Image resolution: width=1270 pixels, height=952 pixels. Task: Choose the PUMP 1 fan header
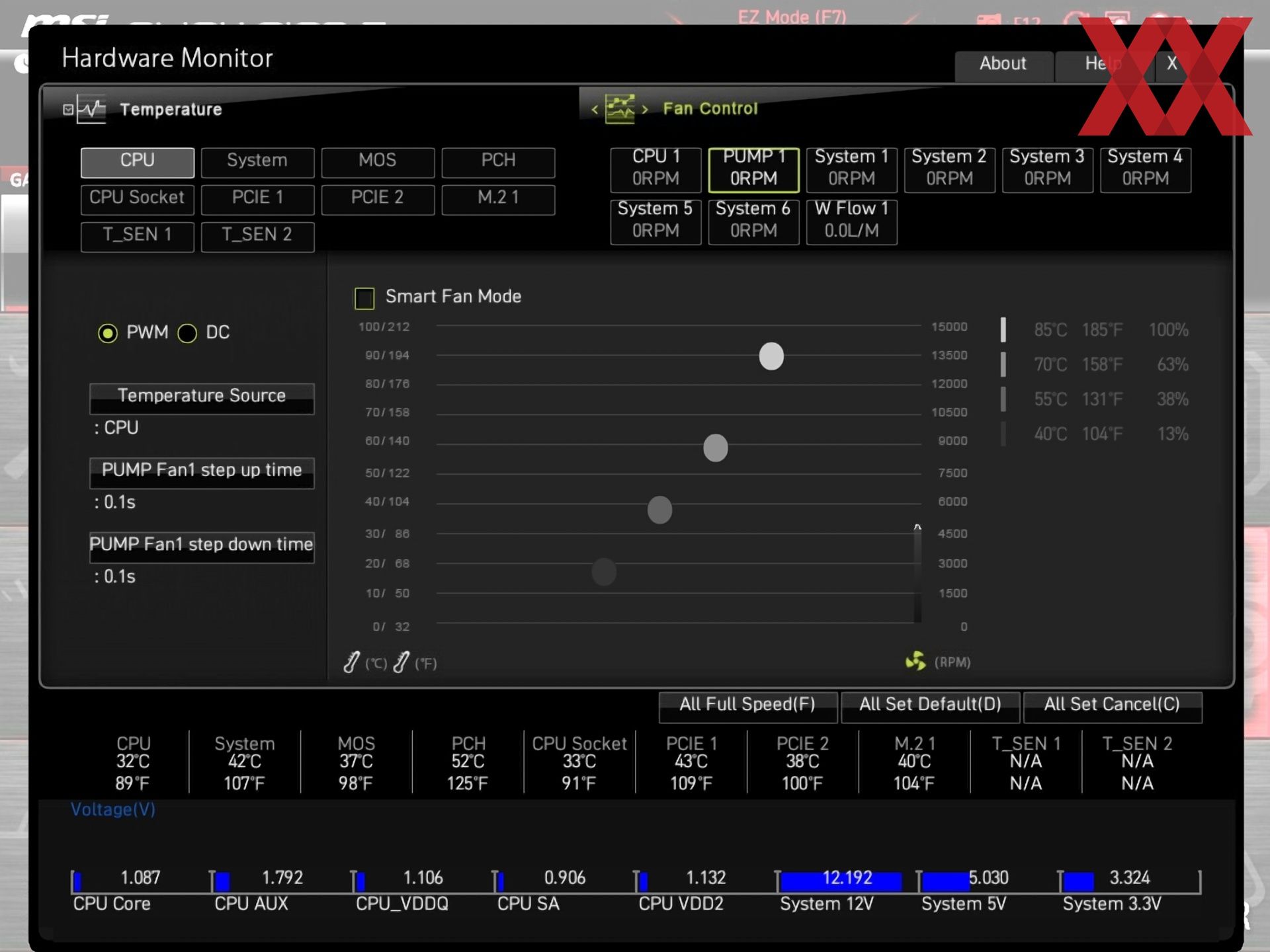[753, 169]
